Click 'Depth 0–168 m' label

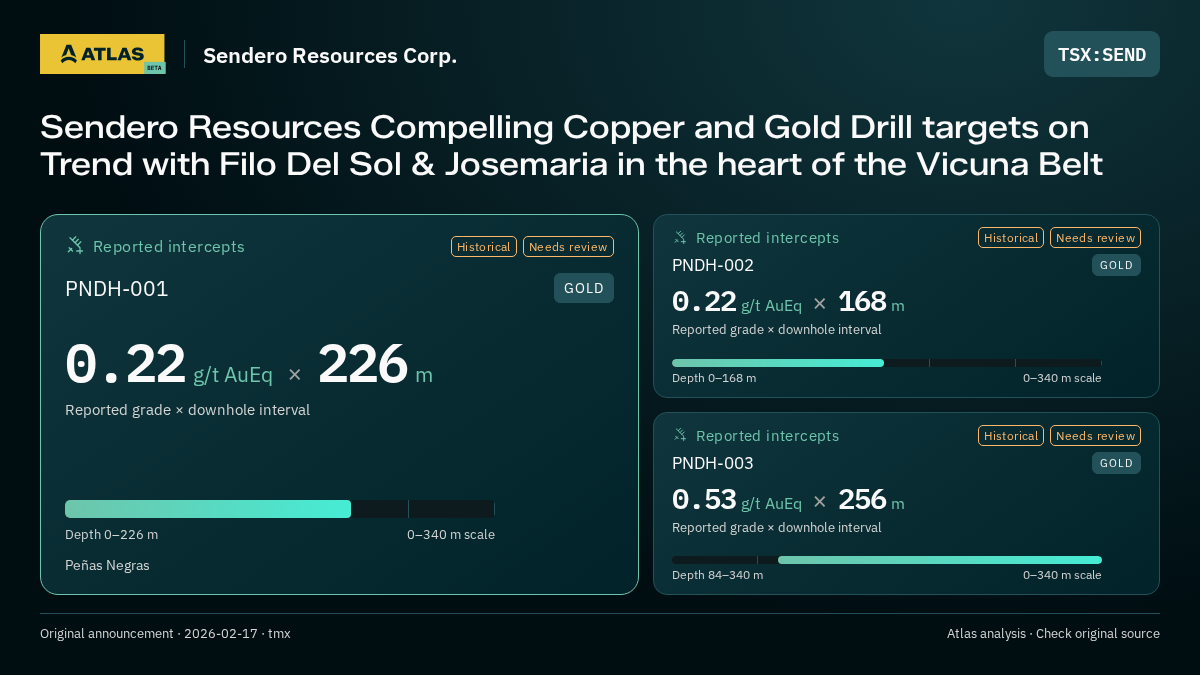[x=714, y=378]
